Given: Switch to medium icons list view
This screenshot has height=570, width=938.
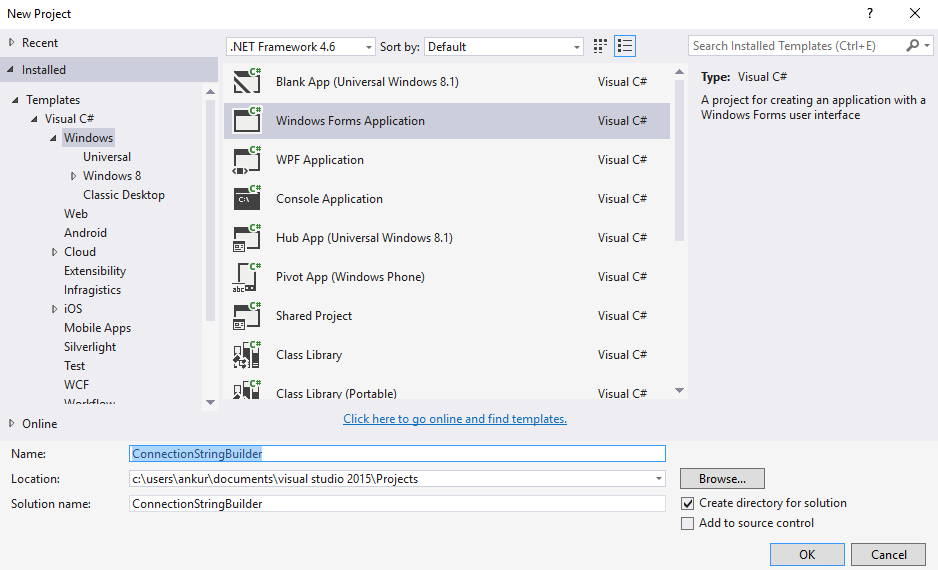Looking at the screenshot, I should pyautogui.click(x=625, y=46).
